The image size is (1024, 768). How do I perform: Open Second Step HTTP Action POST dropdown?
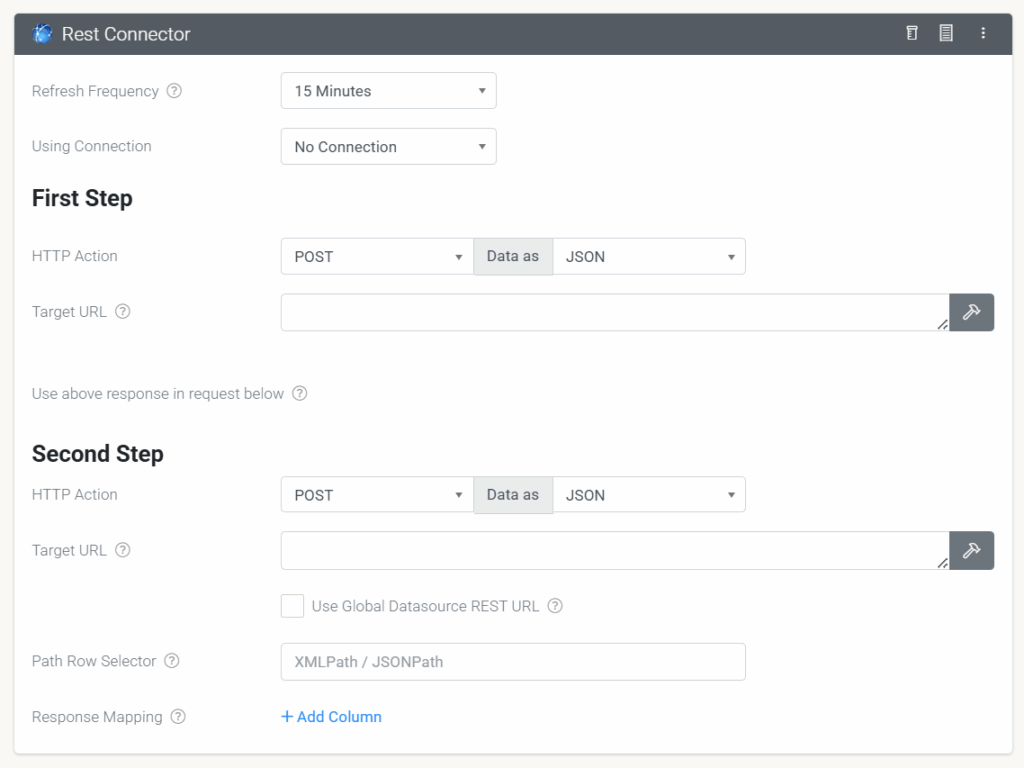coord(377,495)
